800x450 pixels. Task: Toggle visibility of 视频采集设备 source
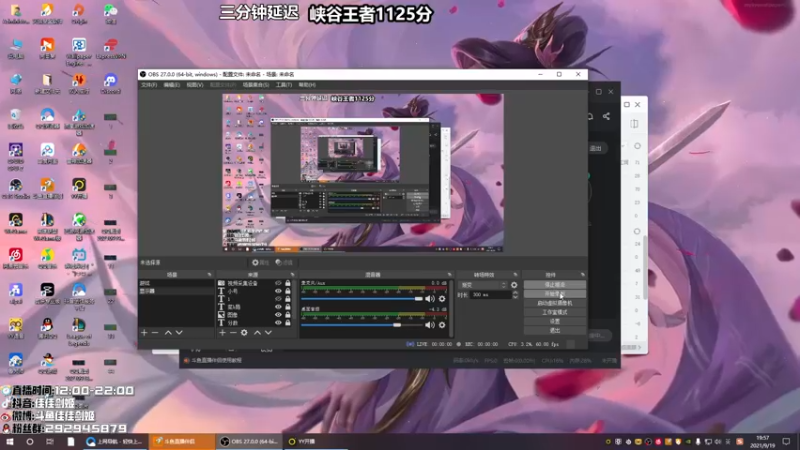tap(278, 283)
